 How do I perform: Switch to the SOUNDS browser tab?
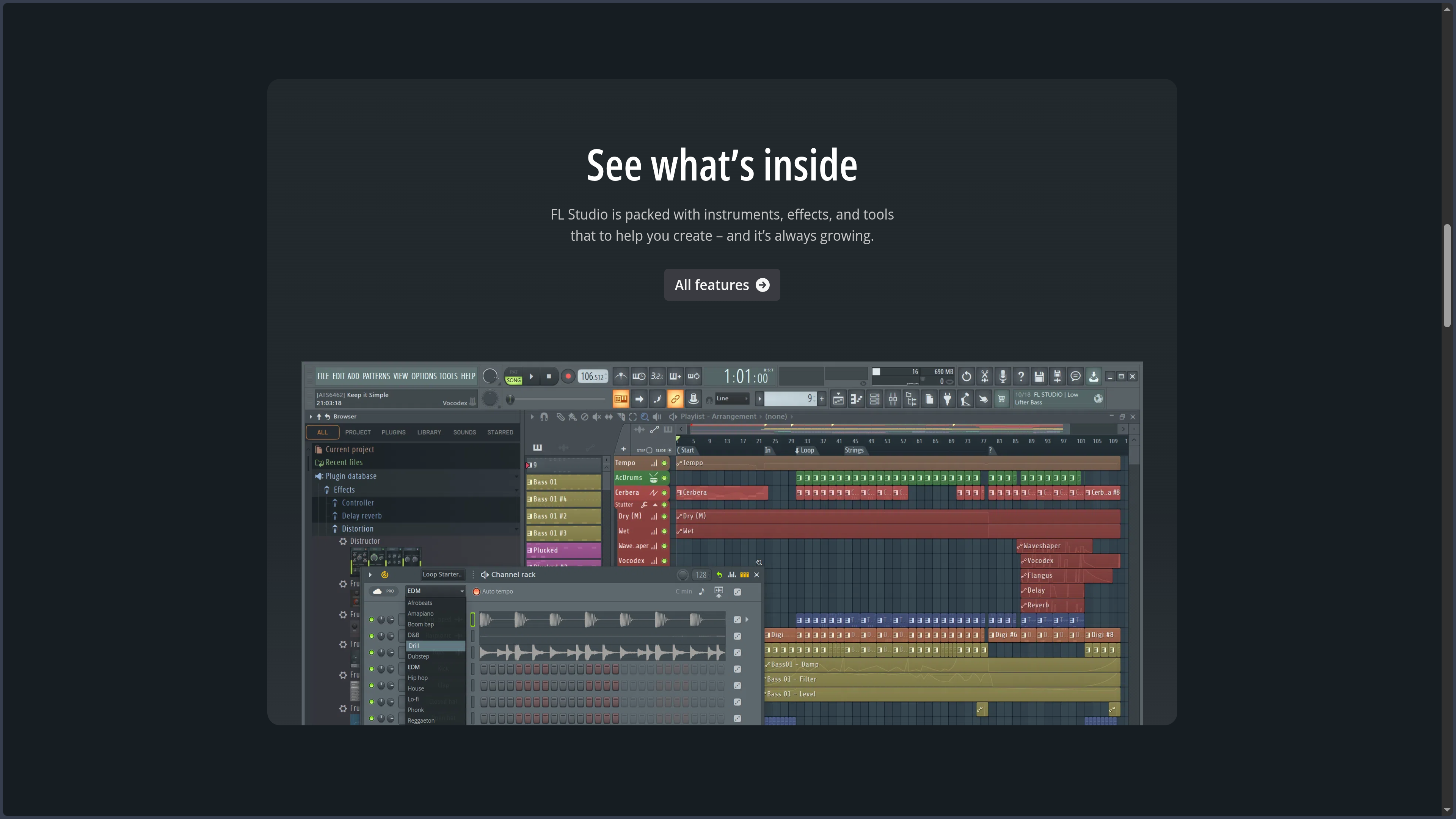pos(464,432)
